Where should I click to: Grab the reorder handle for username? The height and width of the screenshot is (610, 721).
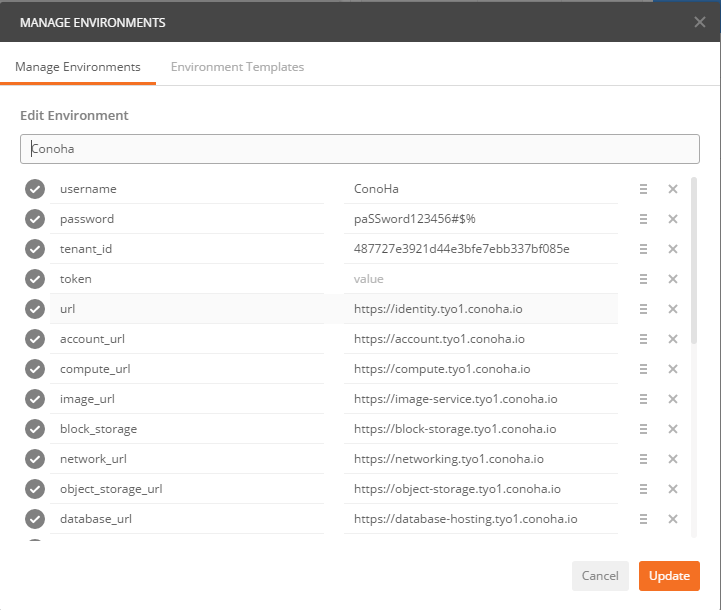pyautogui.click(x=643, y=189)
